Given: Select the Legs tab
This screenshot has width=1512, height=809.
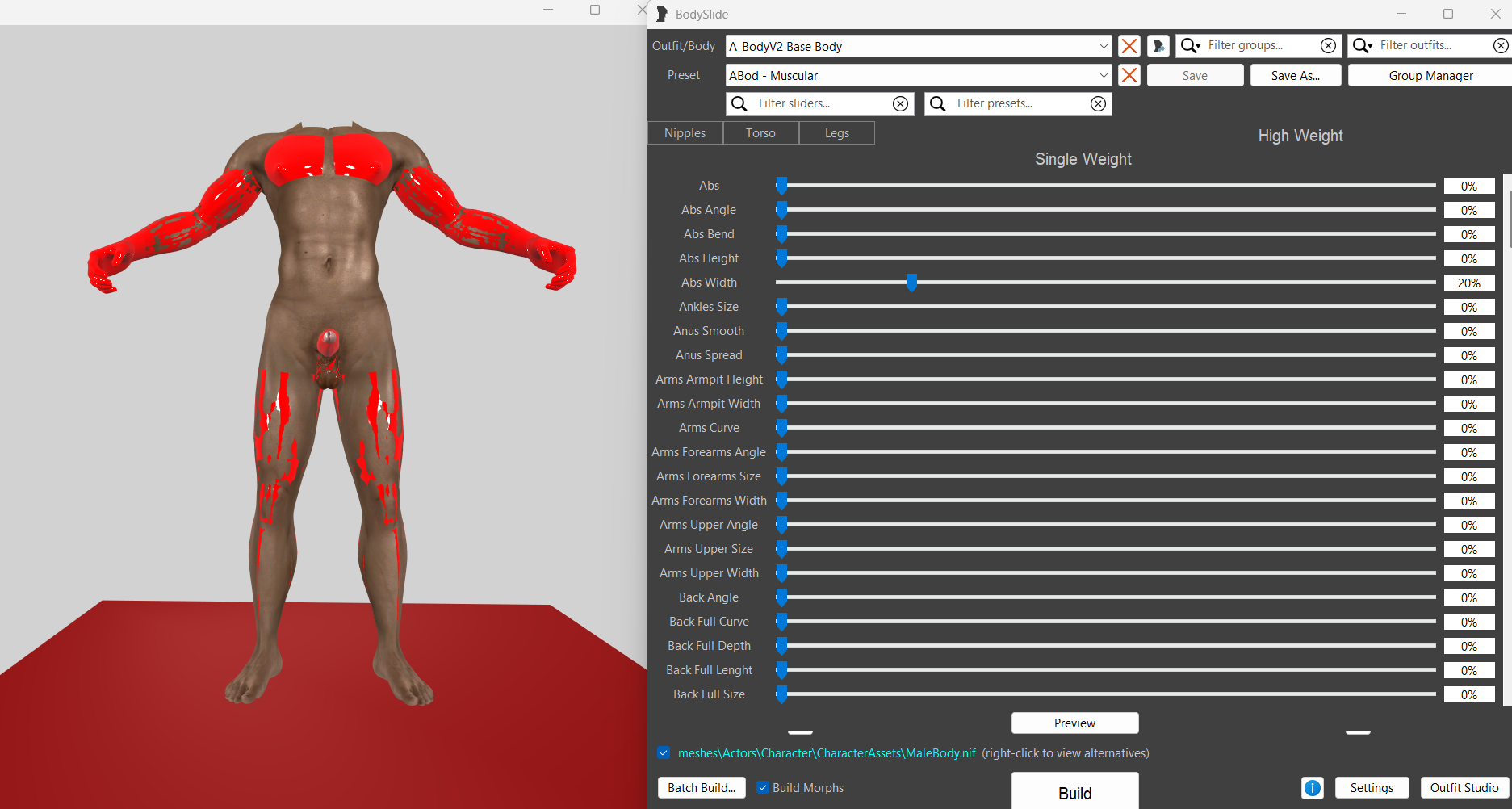Looking at the screenshot, I should pos(837,133).
